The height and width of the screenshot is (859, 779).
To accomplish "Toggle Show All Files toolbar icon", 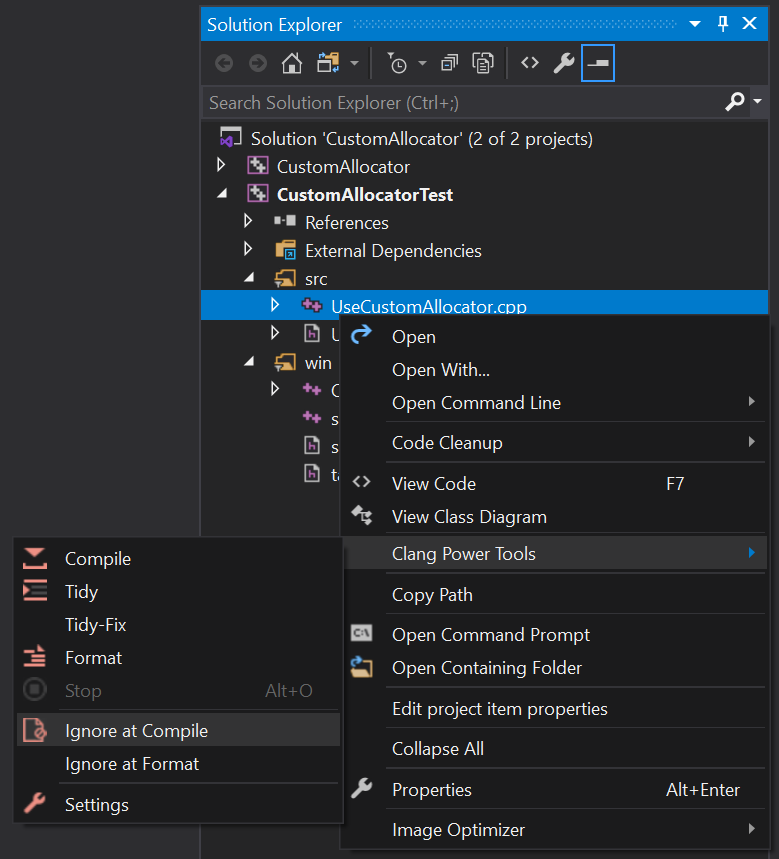I will coord(483,64).
